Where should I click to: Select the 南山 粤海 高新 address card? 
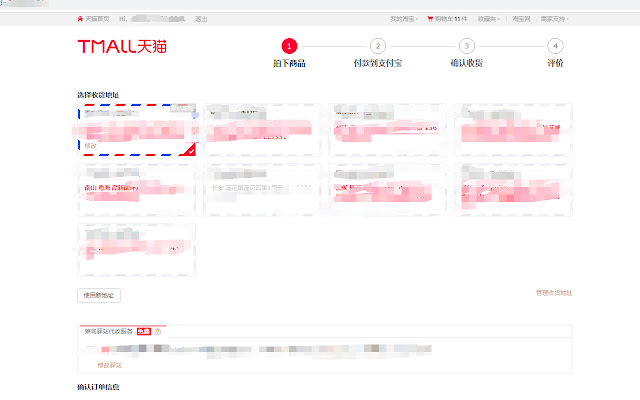(136, 190)
